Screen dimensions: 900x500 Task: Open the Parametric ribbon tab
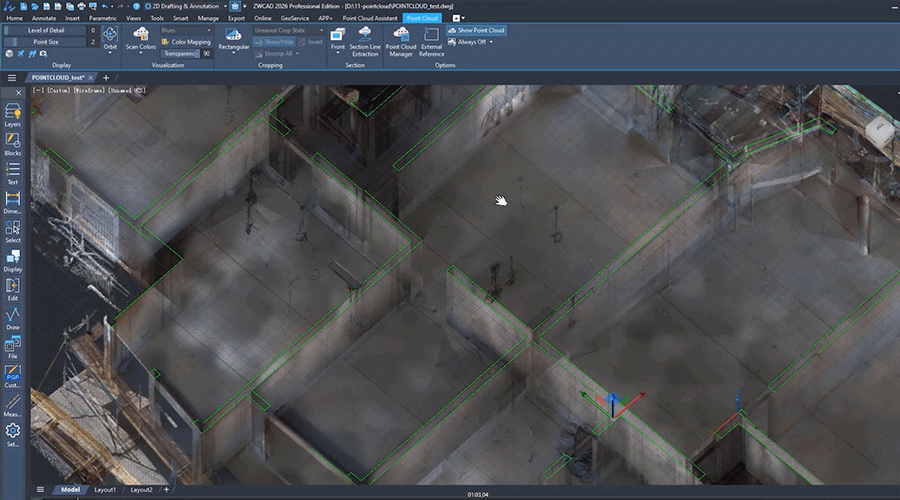coord(103,18)
